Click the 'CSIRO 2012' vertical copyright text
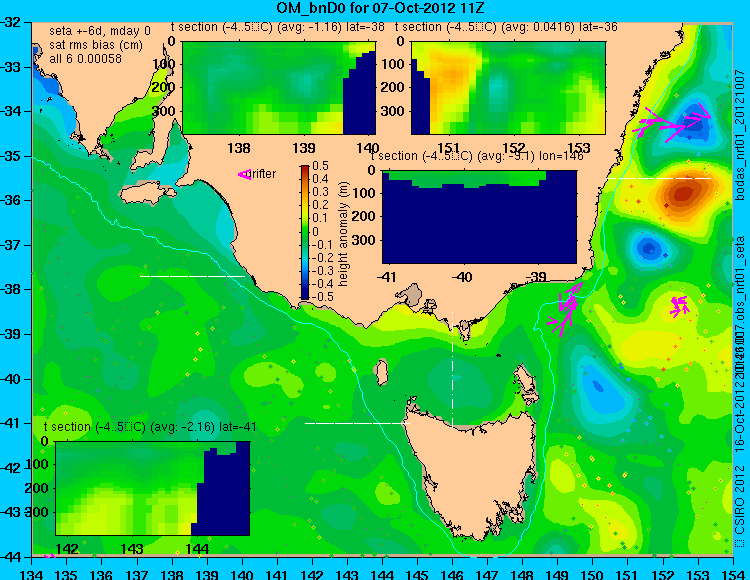Viewport: 750px width, 580px height. pyautogui.click(x=740, y=500)
